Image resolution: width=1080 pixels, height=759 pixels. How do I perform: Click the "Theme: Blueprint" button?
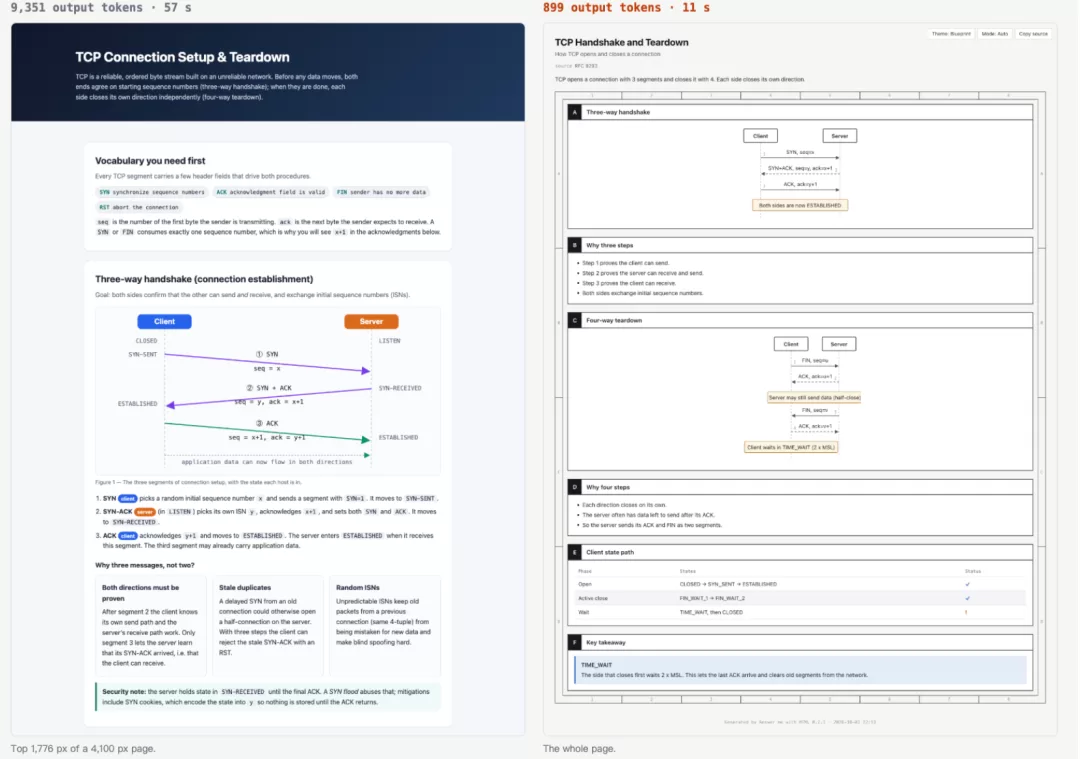[x=951, y=34]
